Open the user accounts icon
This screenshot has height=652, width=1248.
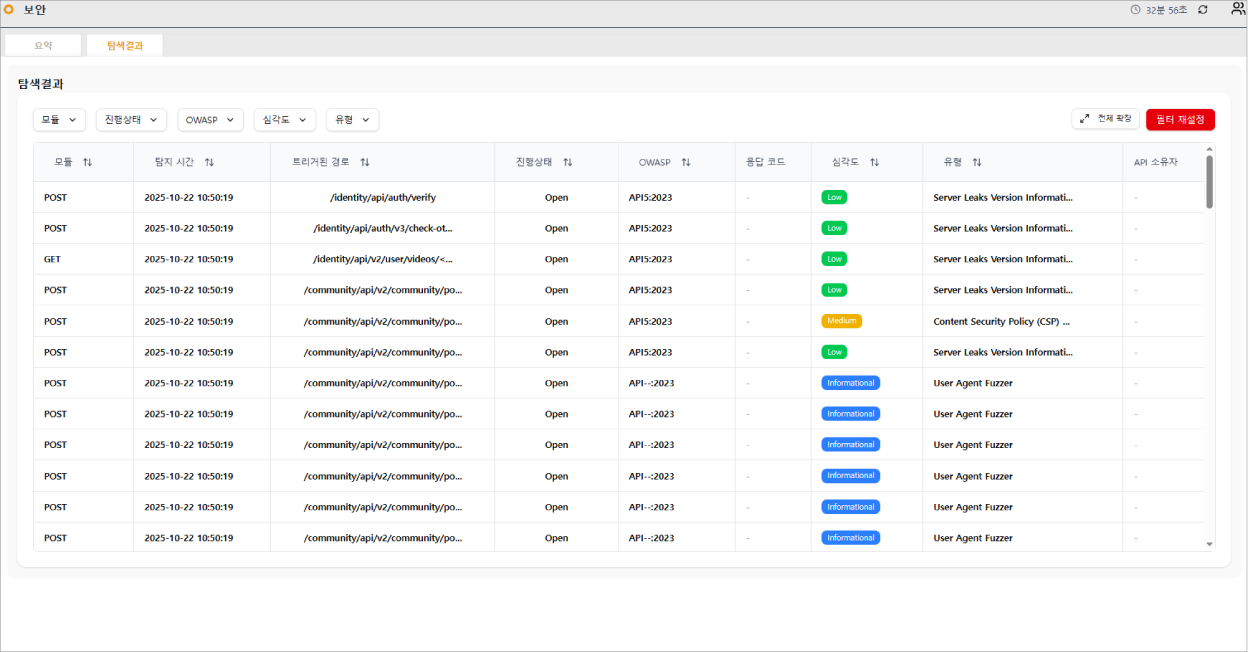[1237, 9]
